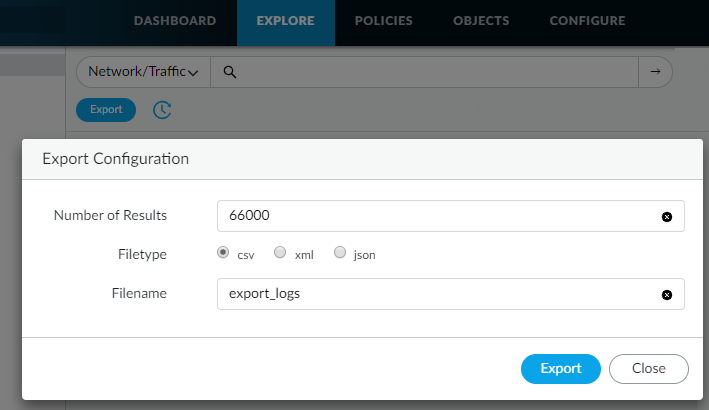
Task: Close the Export Configuration dialog
Action: (648, 368)
